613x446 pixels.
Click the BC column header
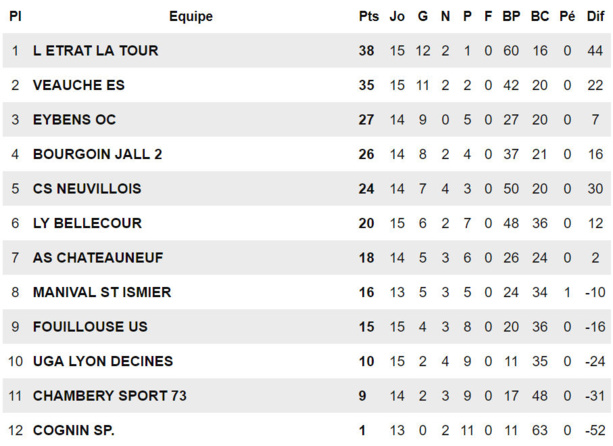540,16
